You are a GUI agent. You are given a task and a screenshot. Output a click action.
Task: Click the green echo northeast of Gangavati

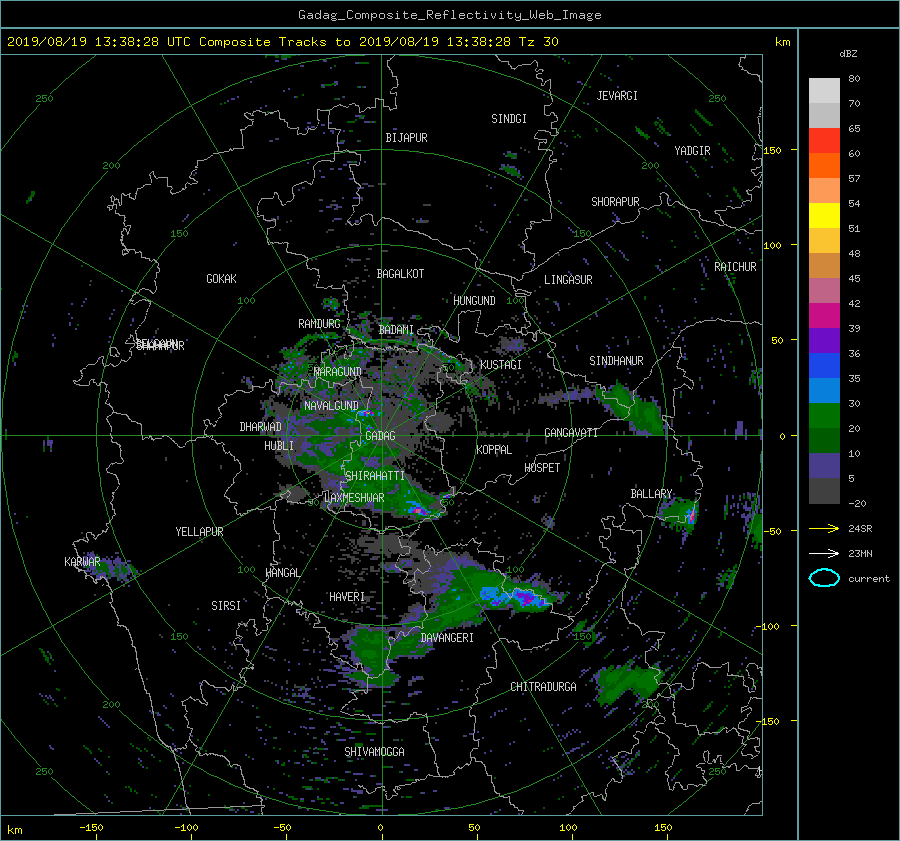[631, 409]
